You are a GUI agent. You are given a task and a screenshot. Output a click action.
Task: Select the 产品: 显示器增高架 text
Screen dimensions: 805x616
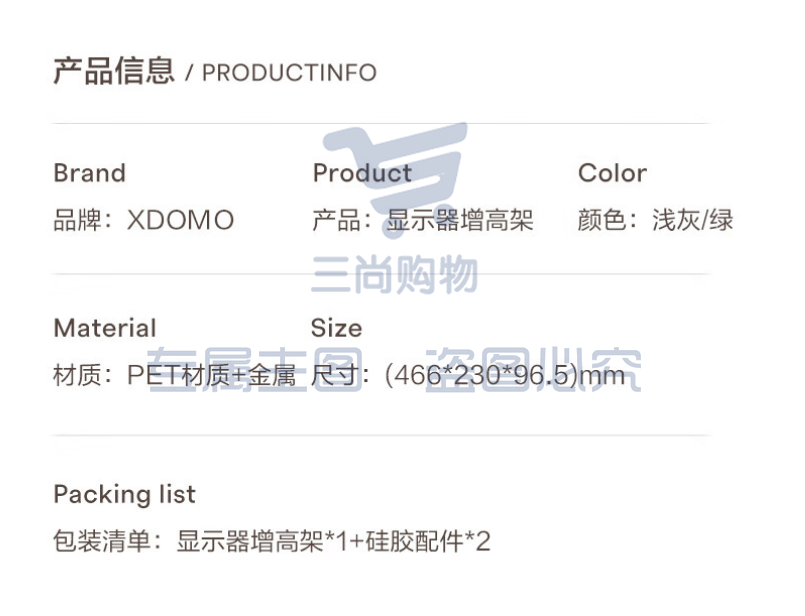(423, 220)
